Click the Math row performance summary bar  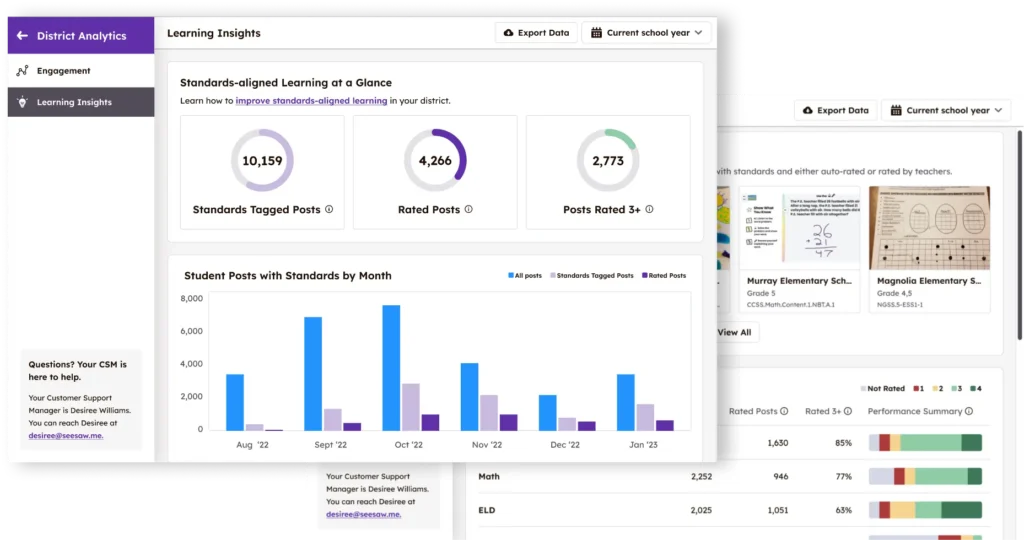925,477
